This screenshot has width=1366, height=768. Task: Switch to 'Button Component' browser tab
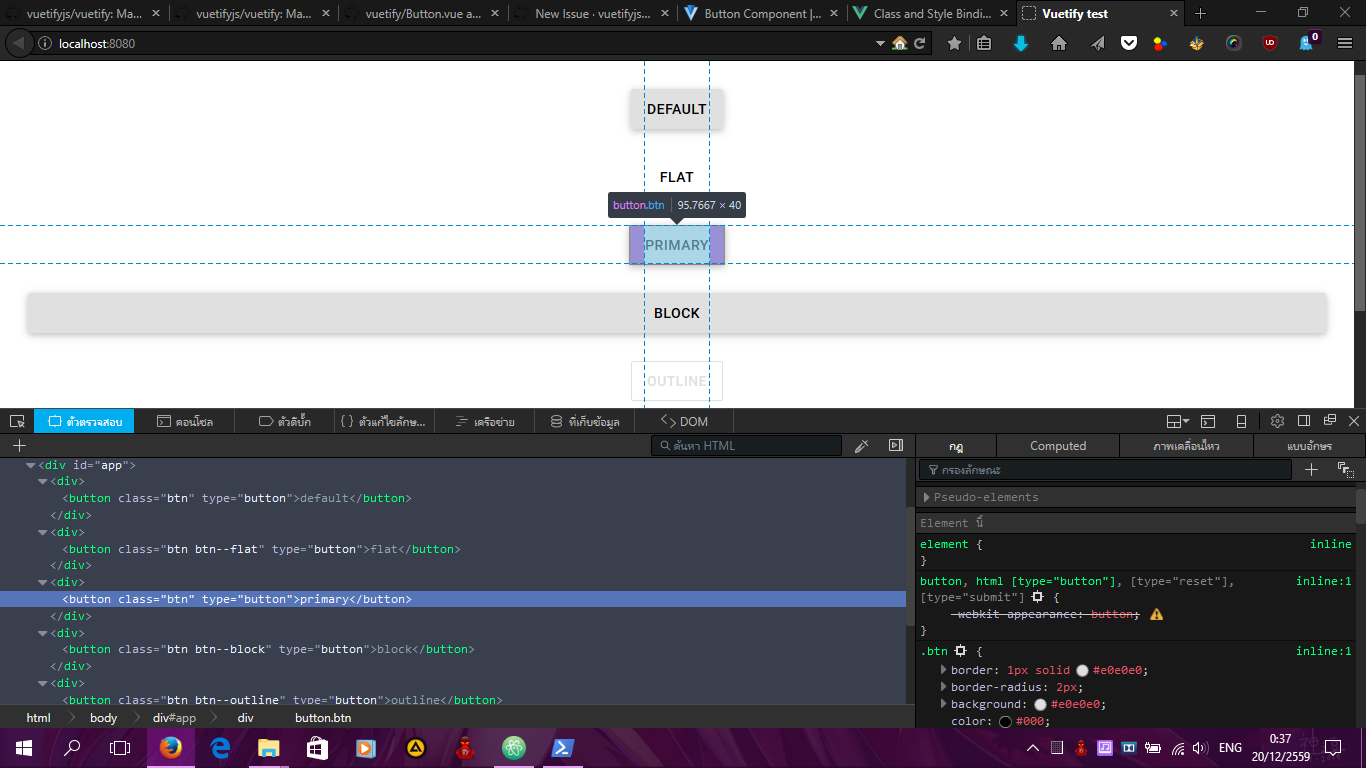[x=763, y=13]
